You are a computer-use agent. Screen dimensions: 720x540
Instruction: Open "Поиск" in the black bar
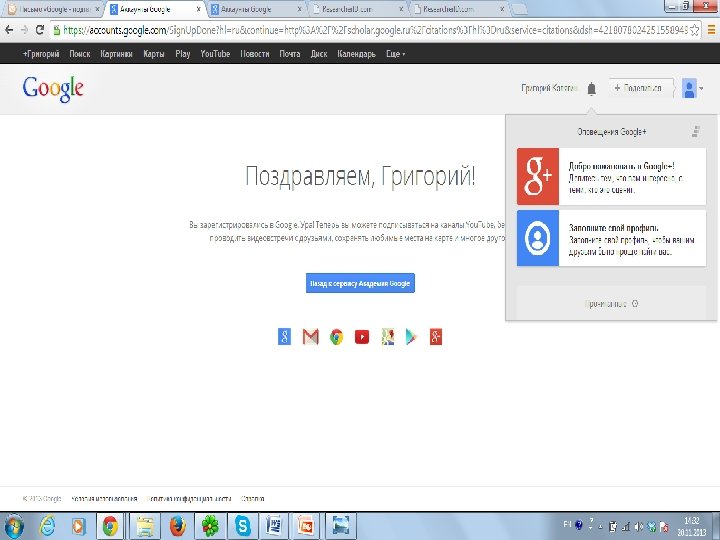pyautogui.click(x=80, y=54)
